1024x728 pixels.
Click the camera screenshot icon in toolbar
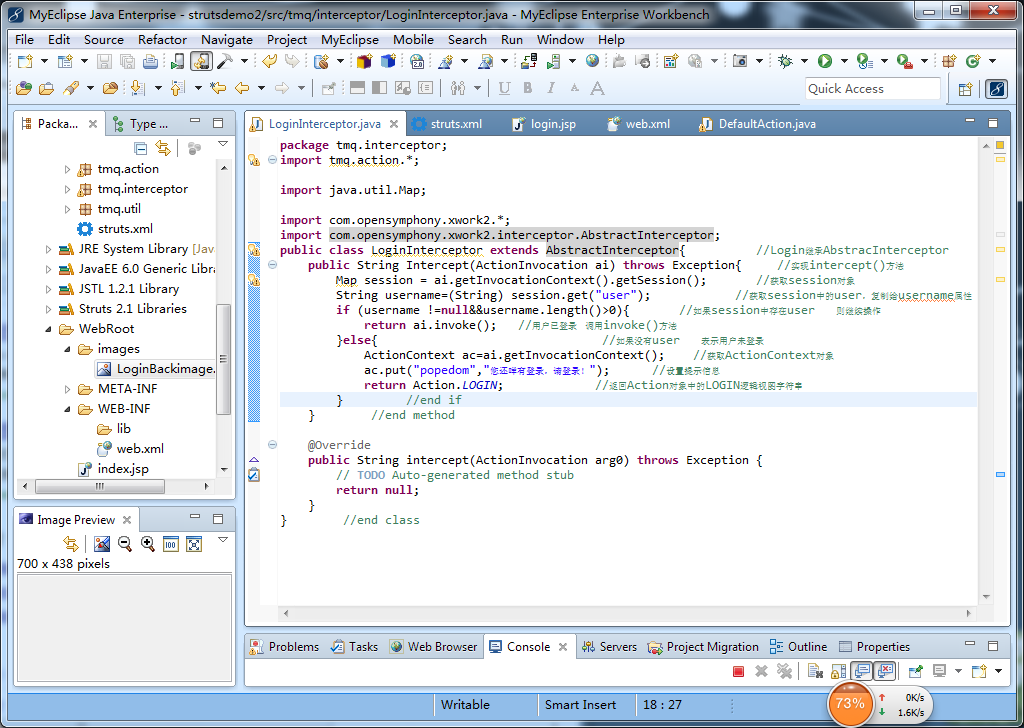pyautogui.click(x=739, y=61)
